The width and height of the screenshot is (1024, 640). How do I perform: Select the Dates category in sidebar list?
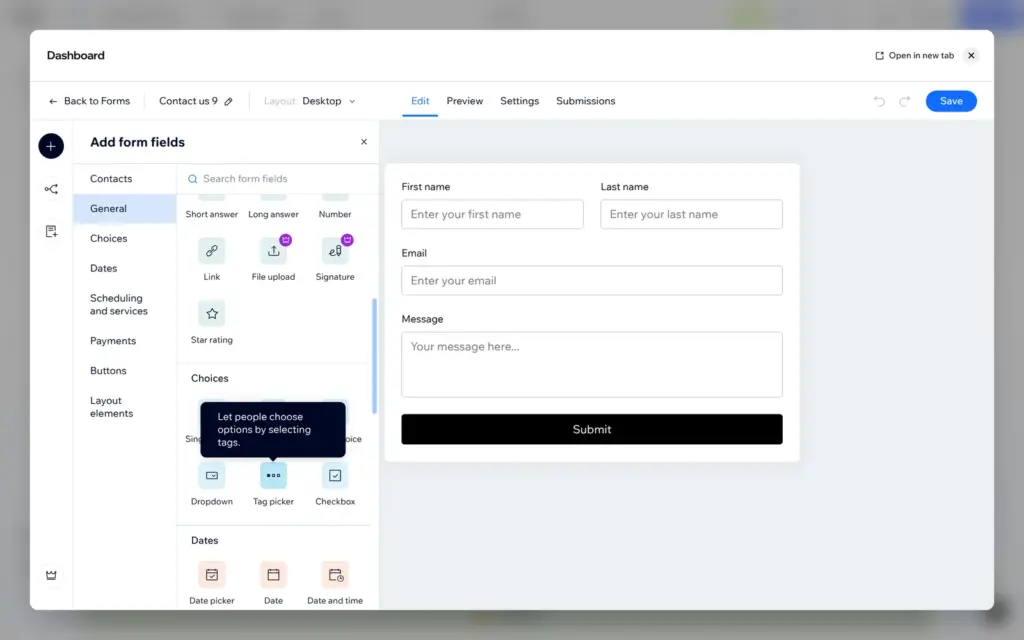tap(125, 268)
